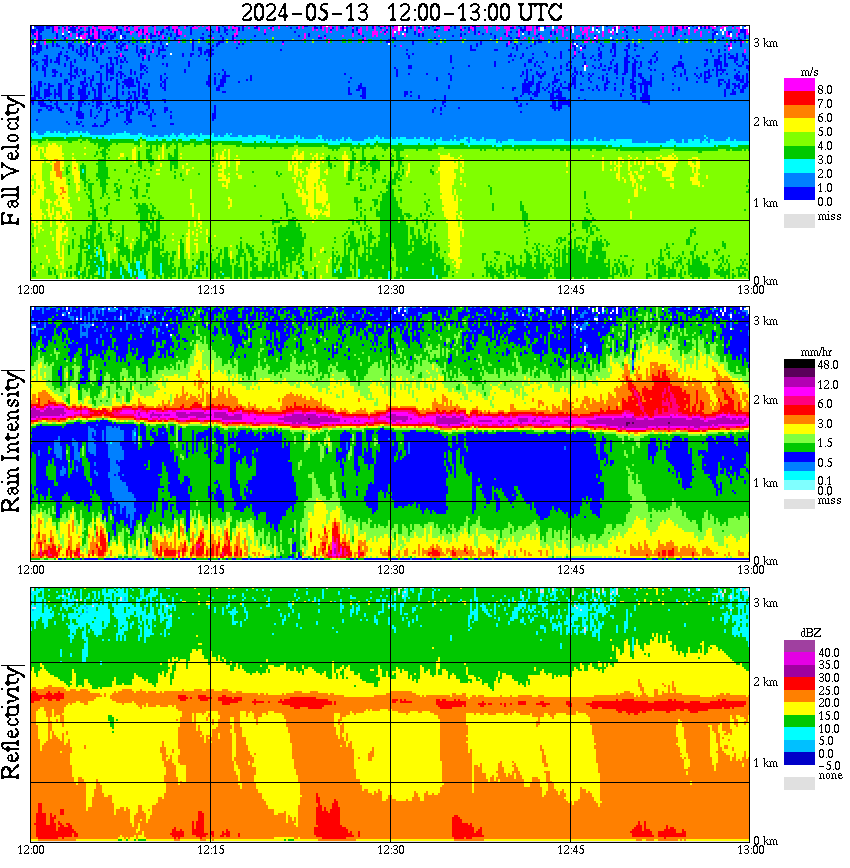Click the miss label in the m/s legend
The image size is (850, 868).
coord(829,216)
